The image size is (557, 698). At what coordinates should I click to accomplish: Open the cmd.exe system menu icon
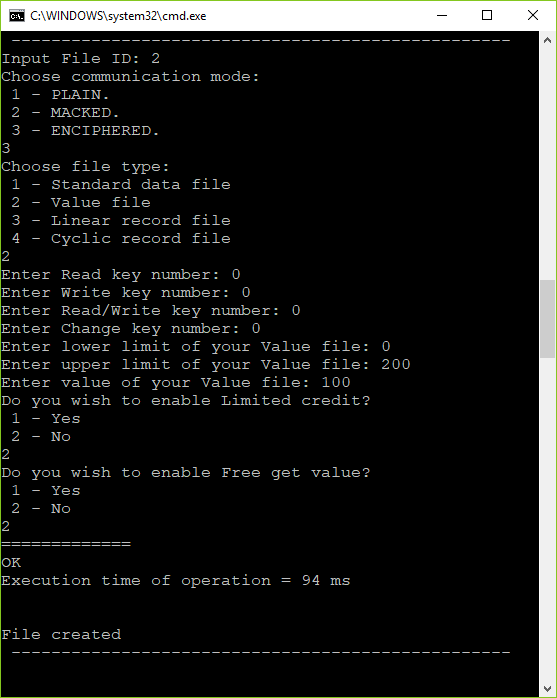point(16,16)
